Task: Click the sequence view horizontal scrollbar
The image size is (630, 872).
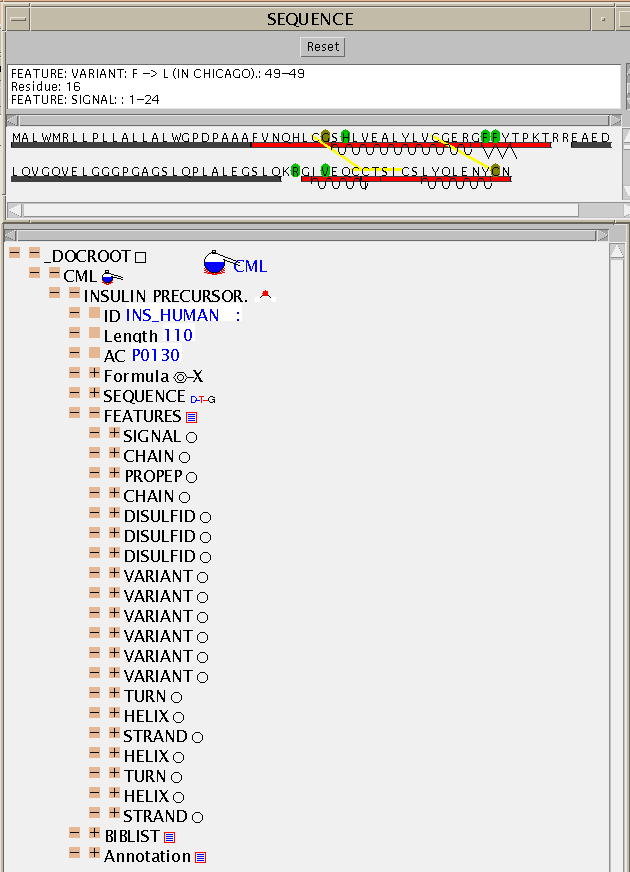Action: click(x=300, y=210)
